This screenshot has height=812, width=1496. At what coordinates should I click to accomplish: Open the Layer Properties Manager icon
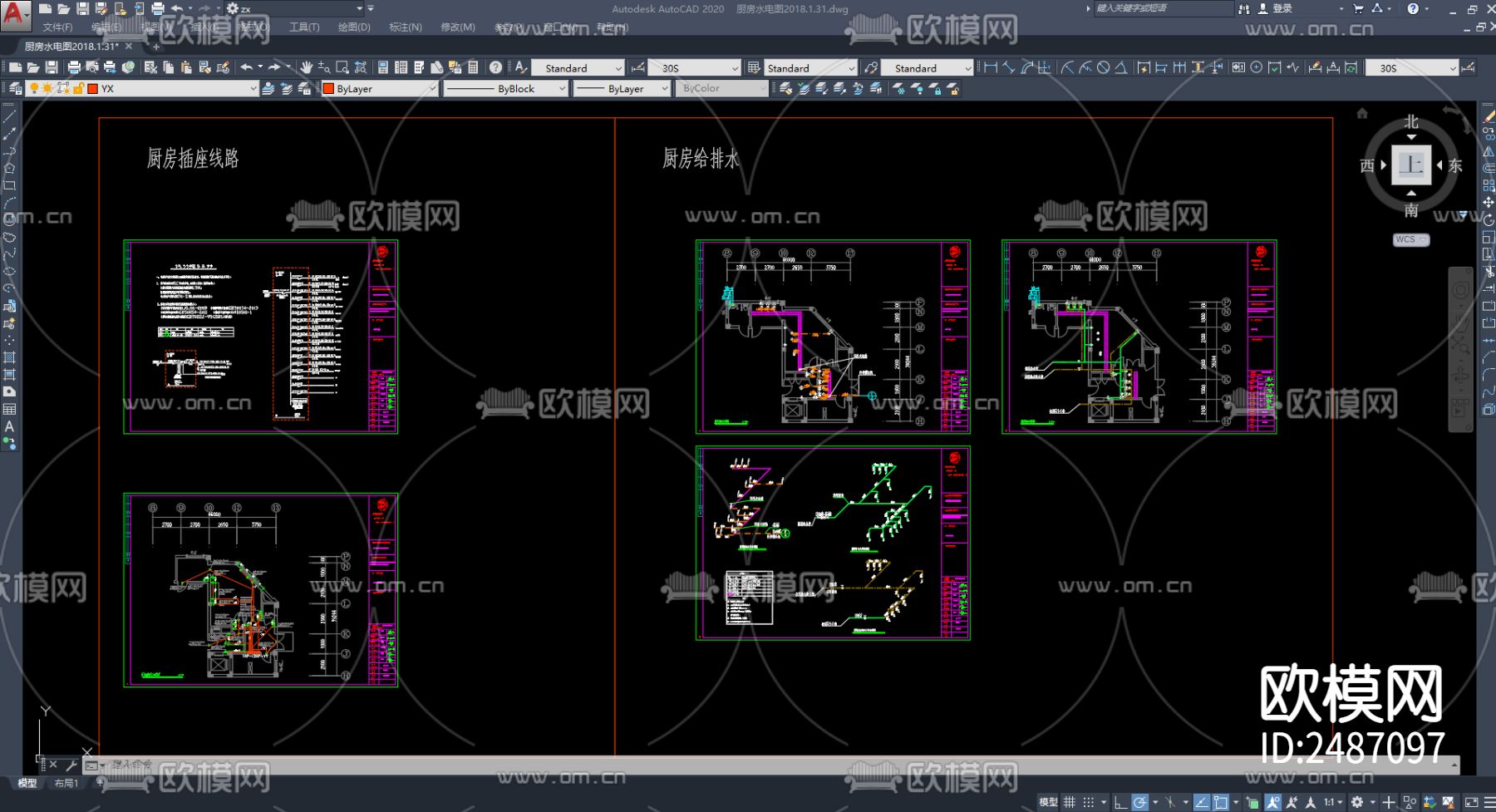15,88
